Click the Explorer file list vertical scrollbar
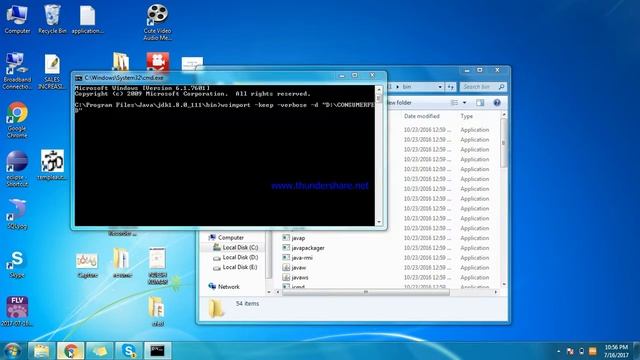This screenshot has height=360, width=640. click(x=504, y=143)
